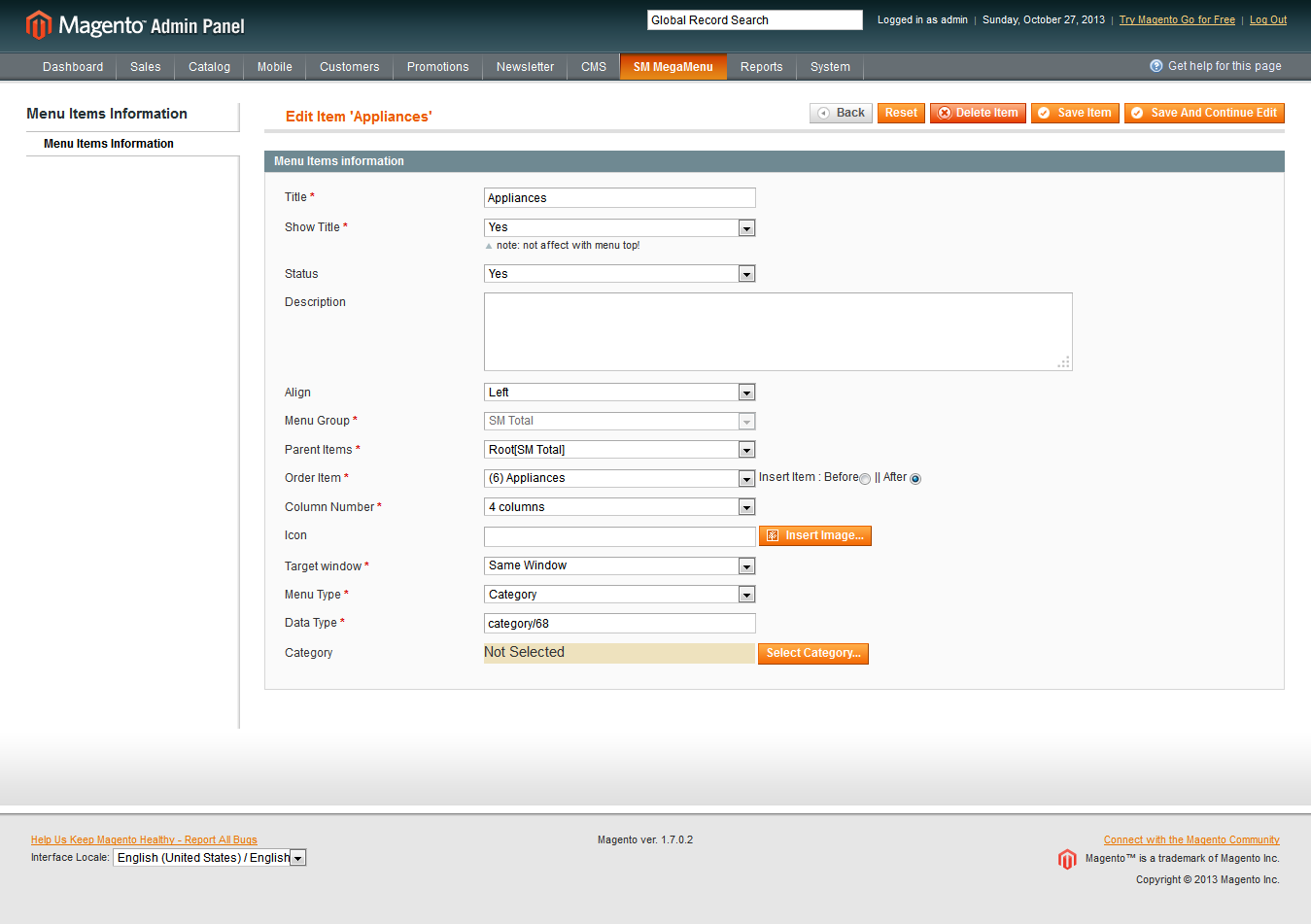1311x924 pixels.
Task: Click the Title input field
Action: pos(620,198)
